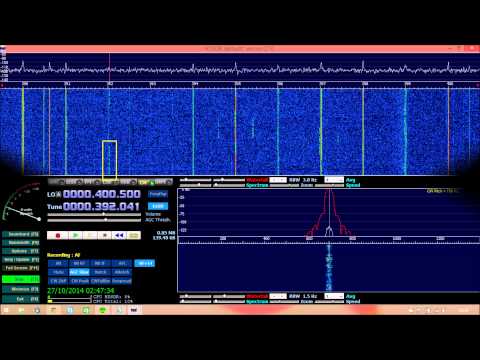Open Soundcard [F5] settings
The height and width of the screenshot is (360, 480).
tap(21, 234)
